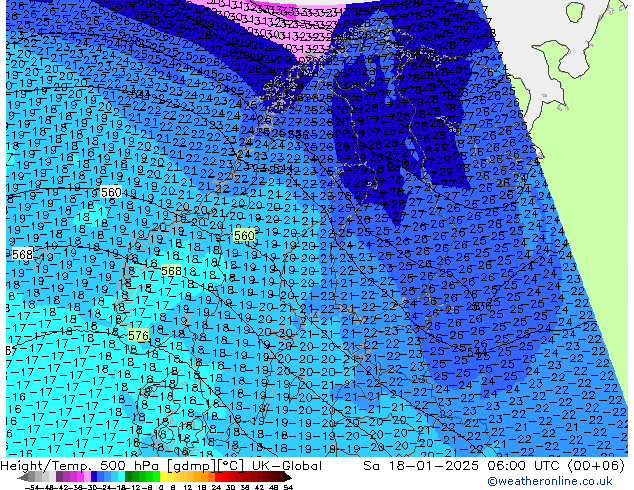This screenshot has height=490, width=634.
Task: Click the dark maroon arrow end of color scale
Action: coord(288,477)
